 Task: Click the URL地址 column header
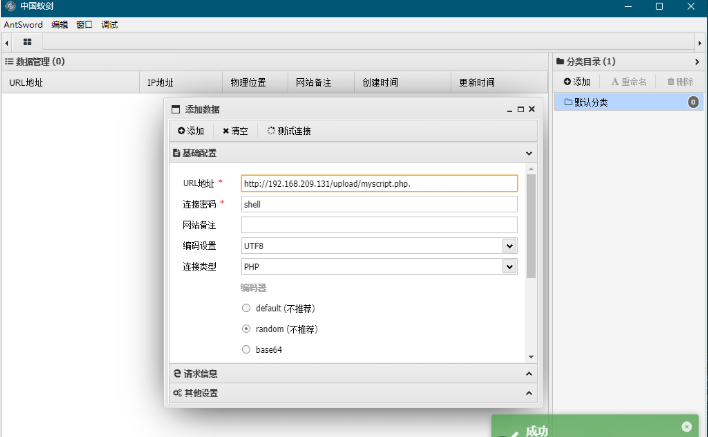(x=70, y=83)
